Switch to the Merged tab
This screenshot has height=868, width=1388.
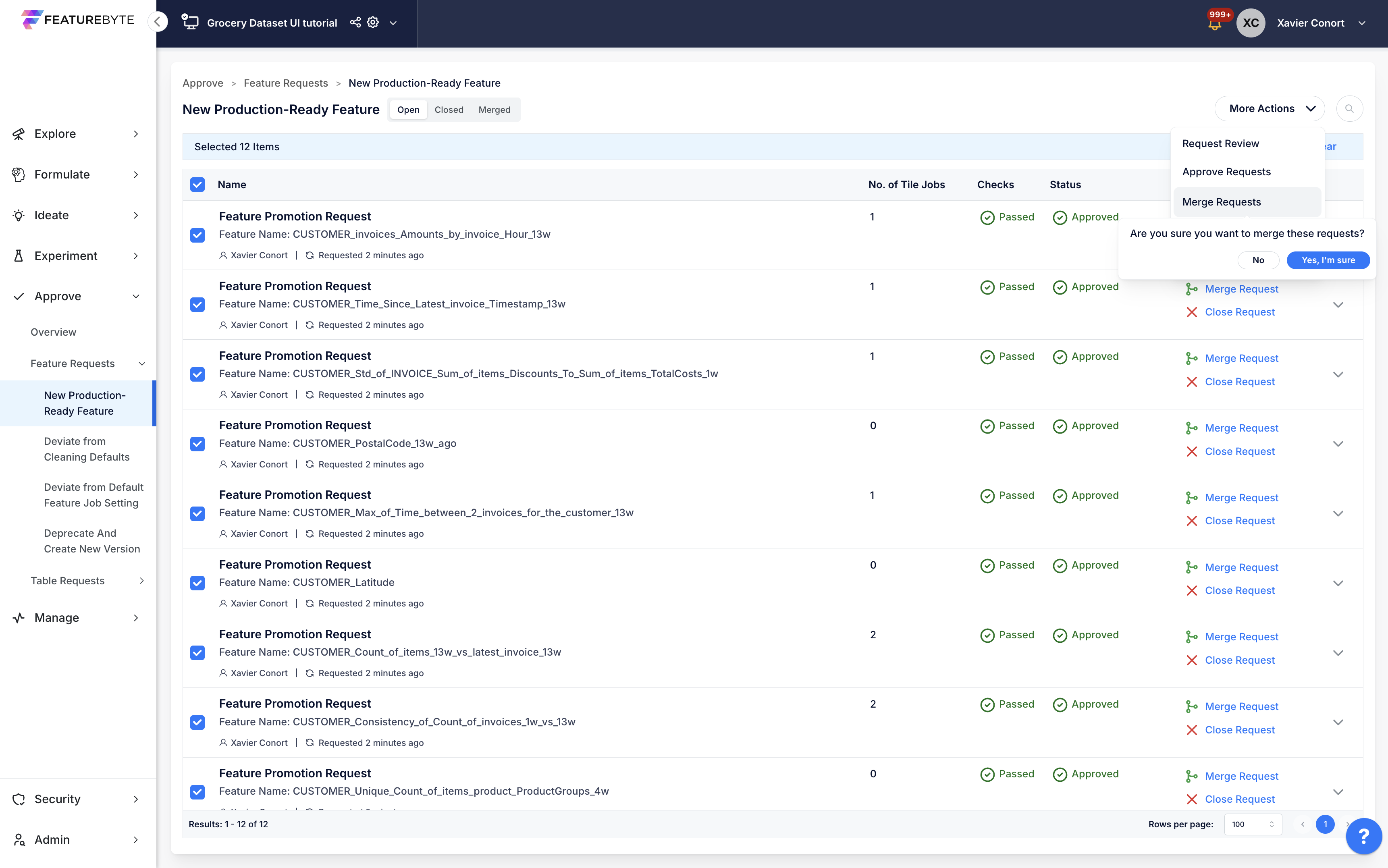pos(494,110)
